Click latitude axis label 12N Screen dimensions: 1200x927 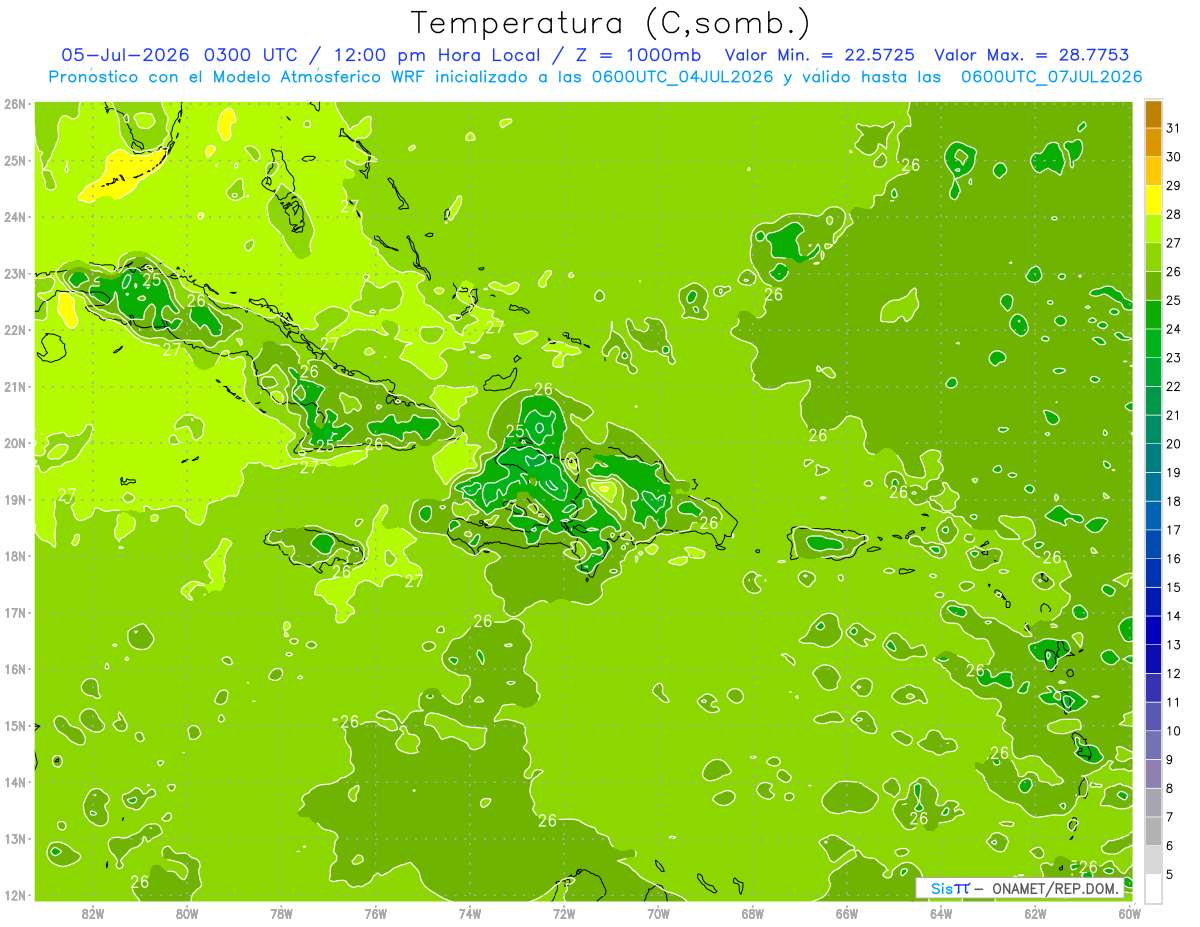click(x=15, y=895)
